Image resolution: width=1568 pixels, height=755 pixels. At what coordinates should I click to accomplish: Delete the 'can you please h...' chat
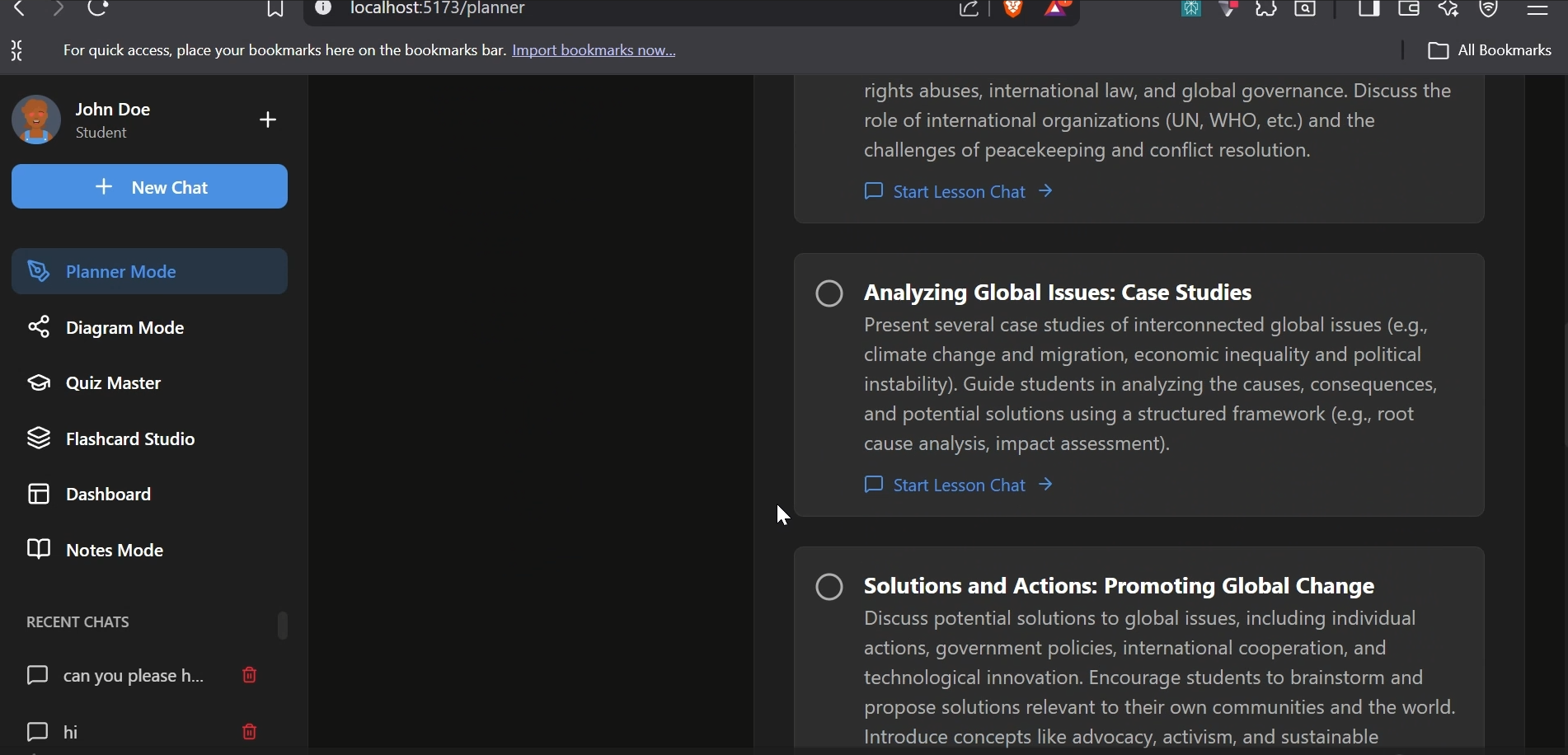pyautogui.click(x=250, y=677)
